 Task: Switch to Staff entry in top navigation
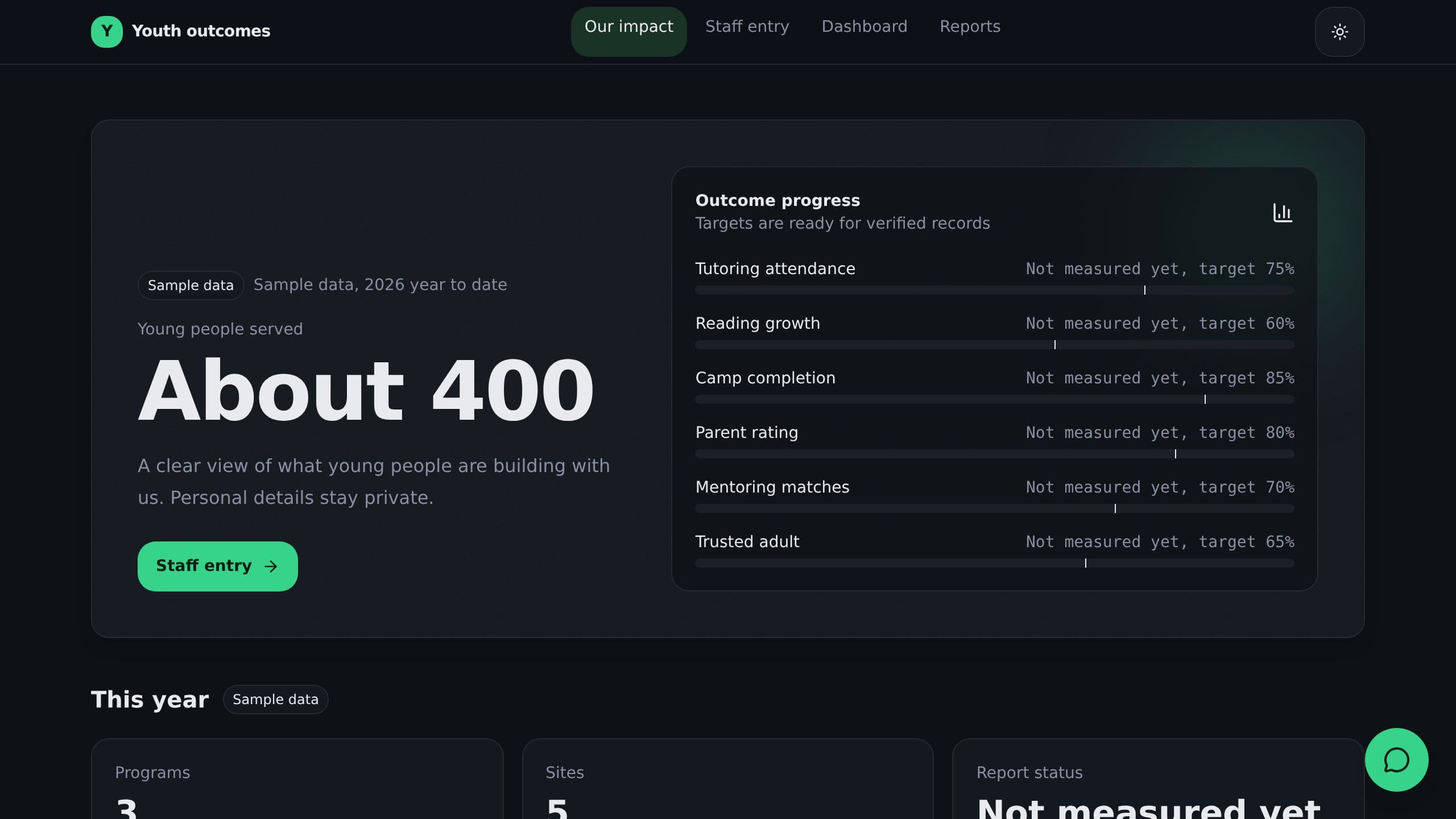pos(747,27)
